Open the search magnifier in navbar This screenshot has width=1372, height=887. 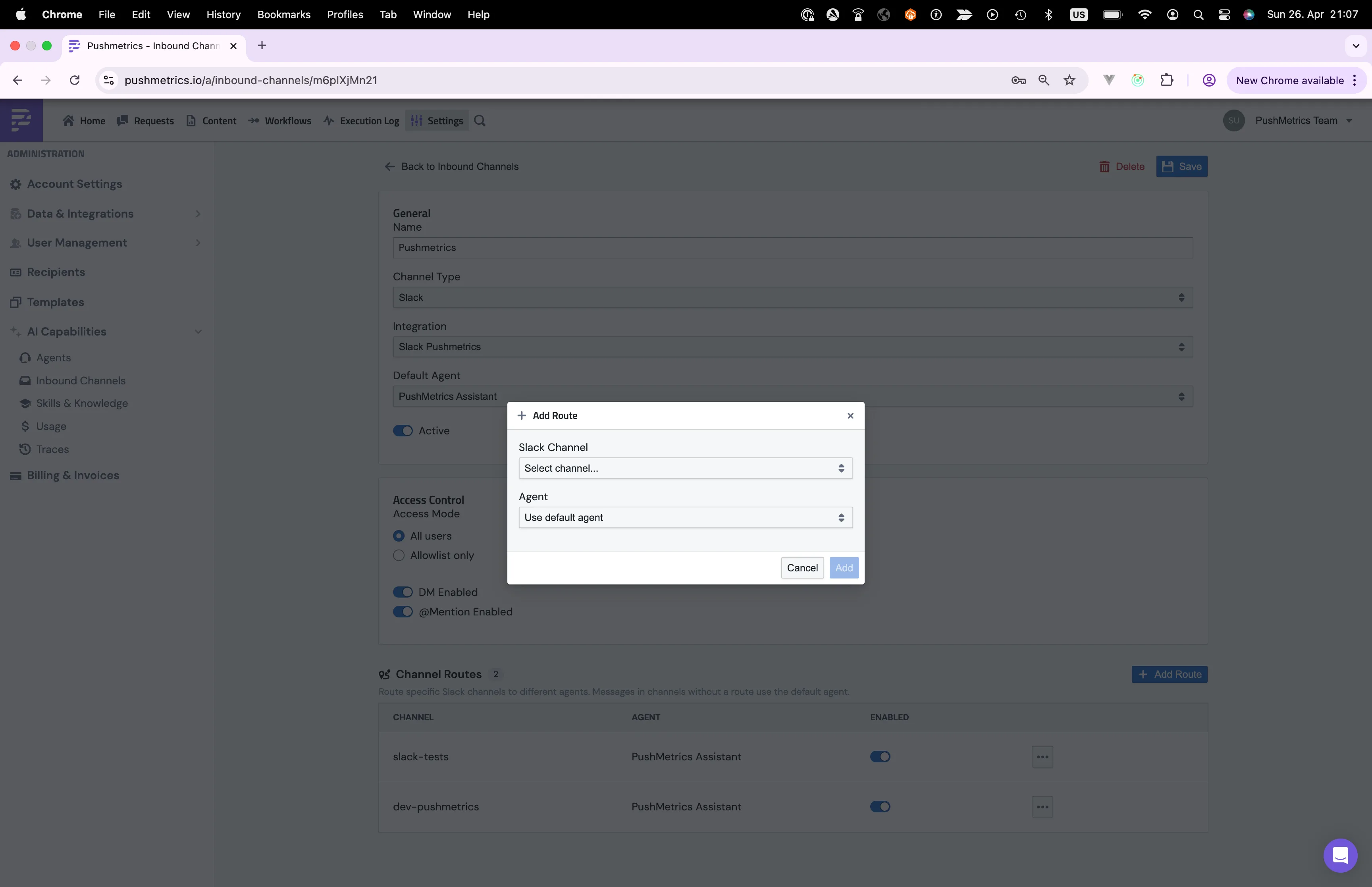(x=480, y=120)
